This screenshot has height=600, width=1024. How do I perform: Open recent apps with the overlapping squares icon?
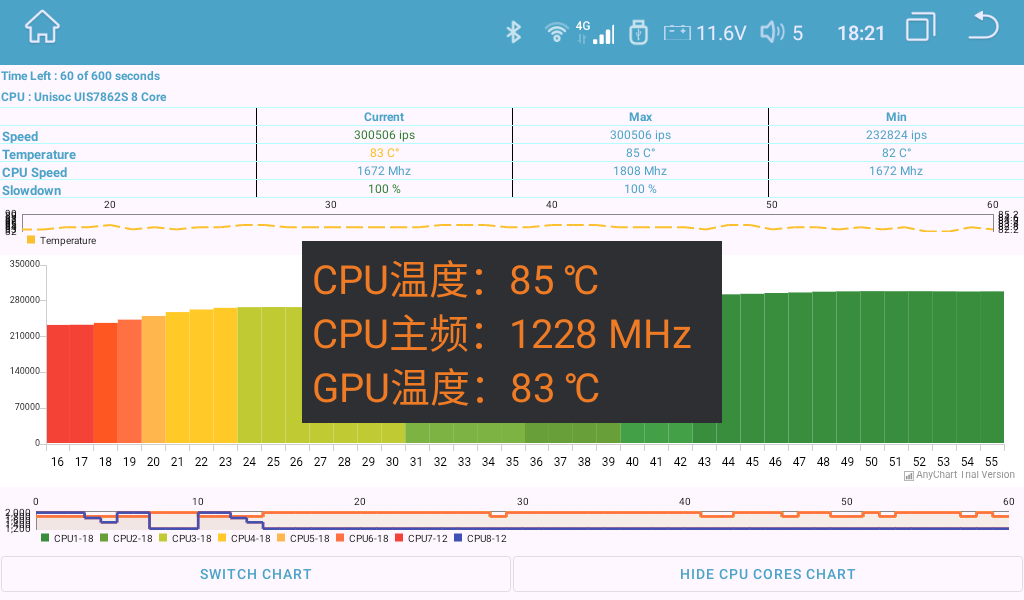920,28
